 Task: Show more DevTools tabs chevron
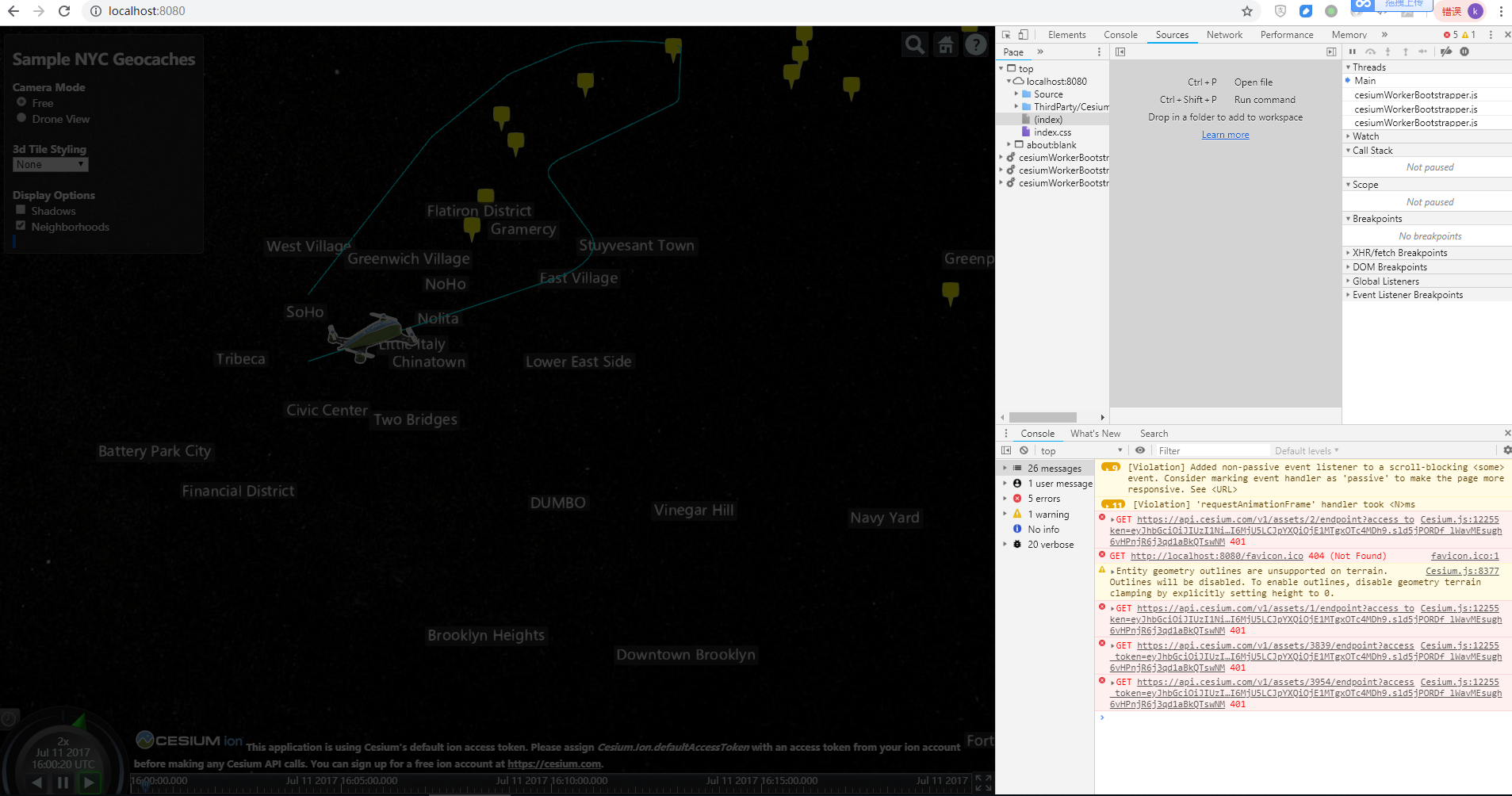(1384, 35)
